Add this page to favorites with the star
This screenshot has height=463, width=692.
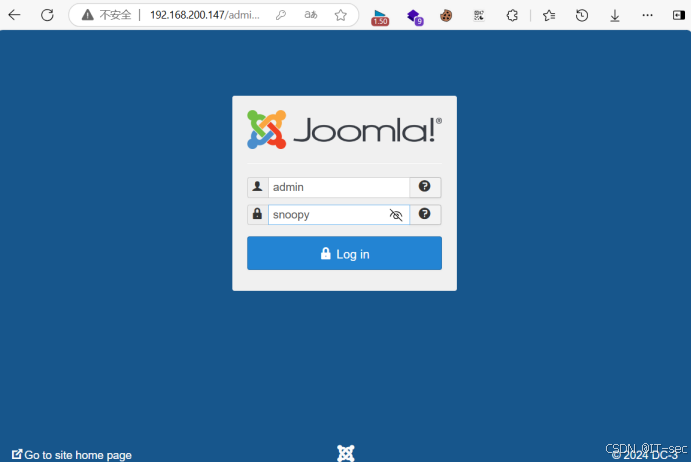[340, 15]
